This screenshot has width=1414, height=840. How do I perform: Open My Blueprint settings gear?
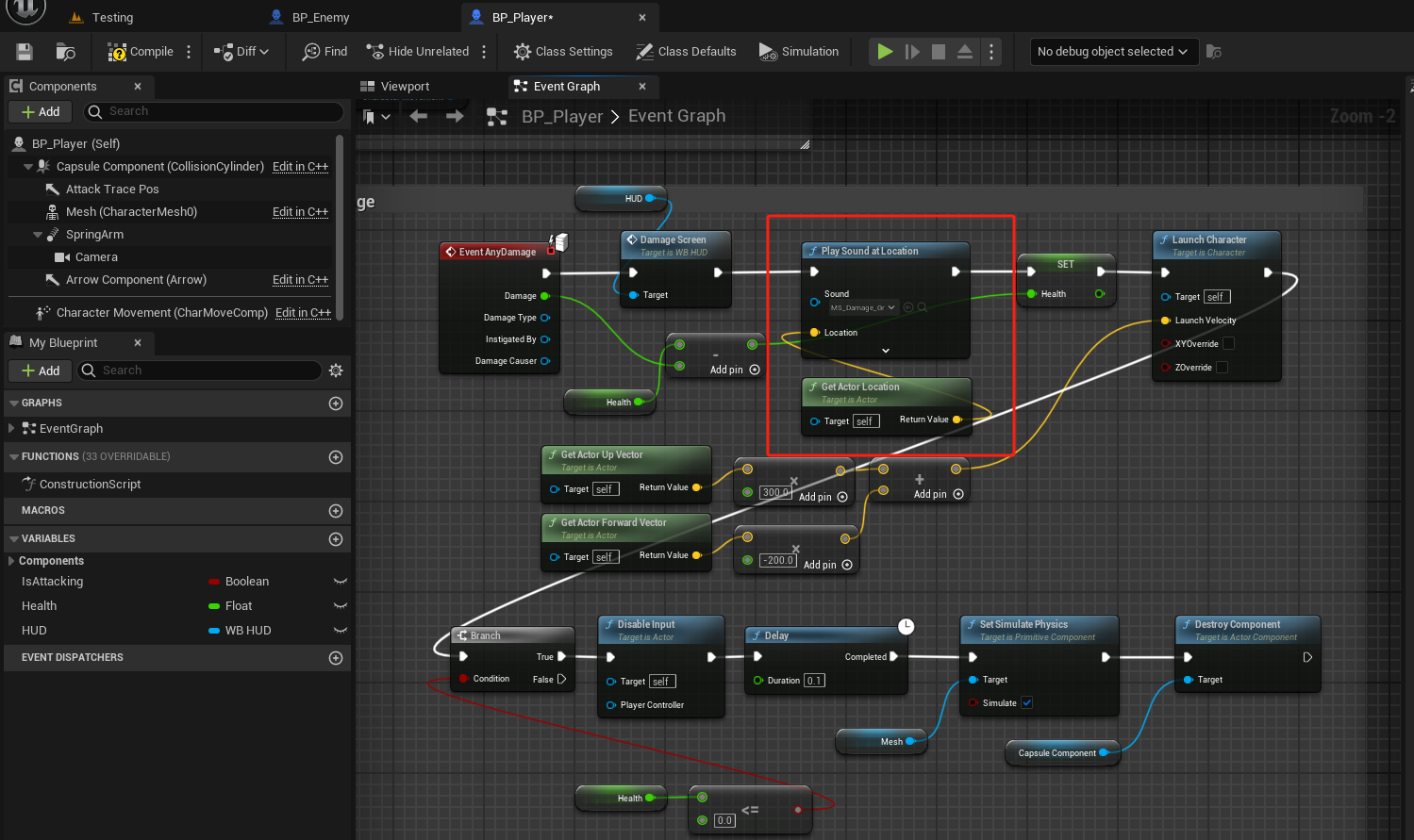pyautogui.click(x=336, y=371)
